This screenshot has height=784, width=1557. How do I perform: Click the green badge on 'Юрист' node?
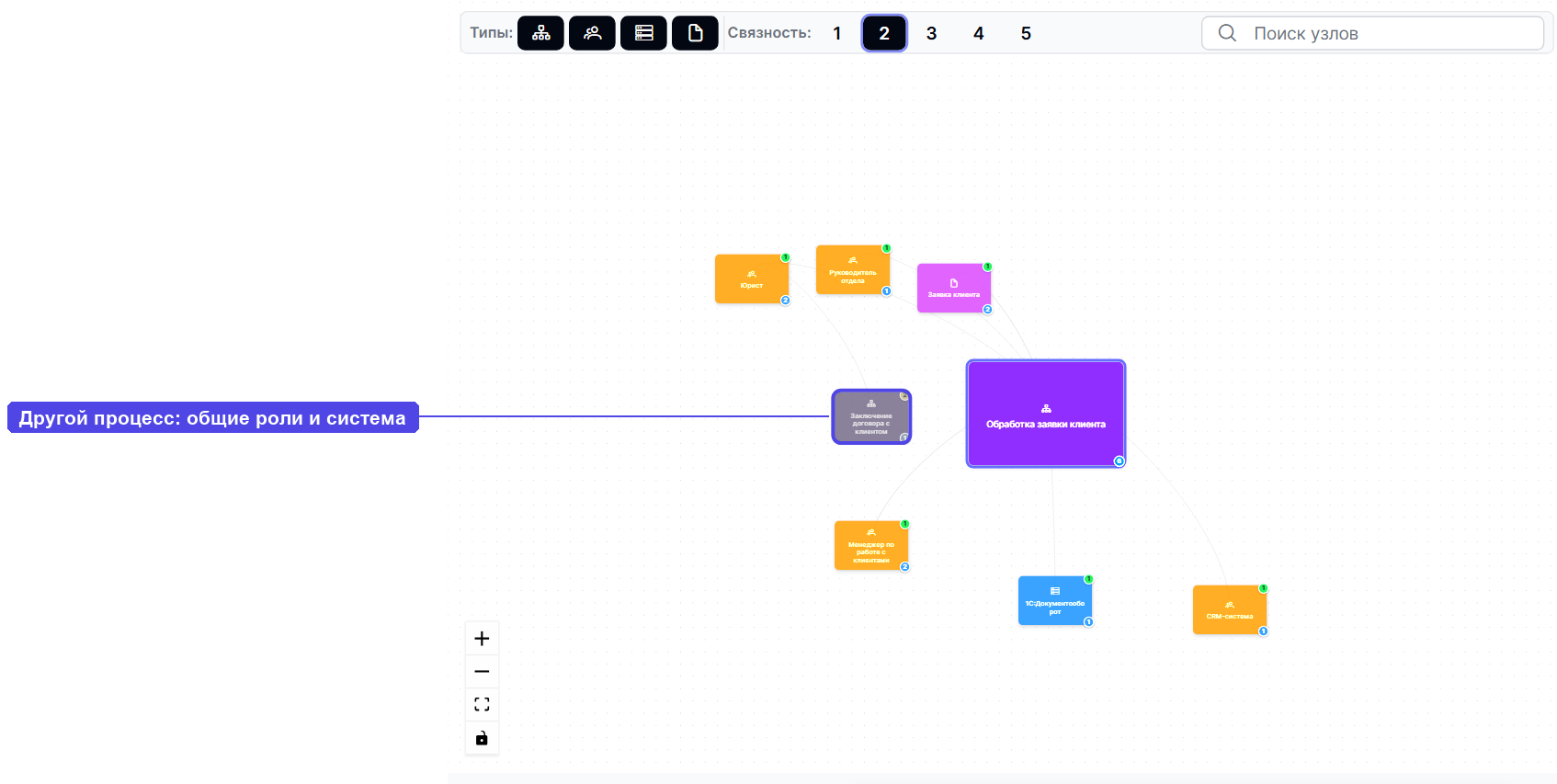[786, 257]
